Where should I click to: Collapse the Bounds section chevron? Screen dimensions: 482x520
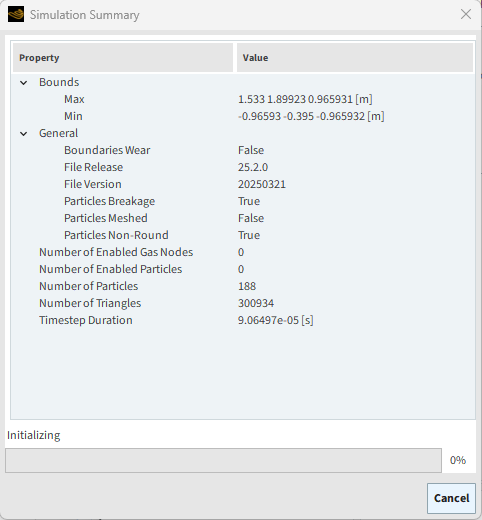pyautogui.click(x=24, y=82)
